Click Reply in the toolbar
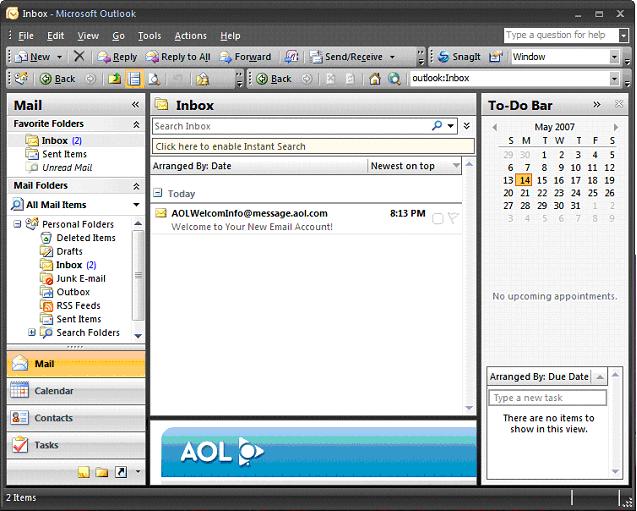The image size is (637, 511). [x=117, y=57]
